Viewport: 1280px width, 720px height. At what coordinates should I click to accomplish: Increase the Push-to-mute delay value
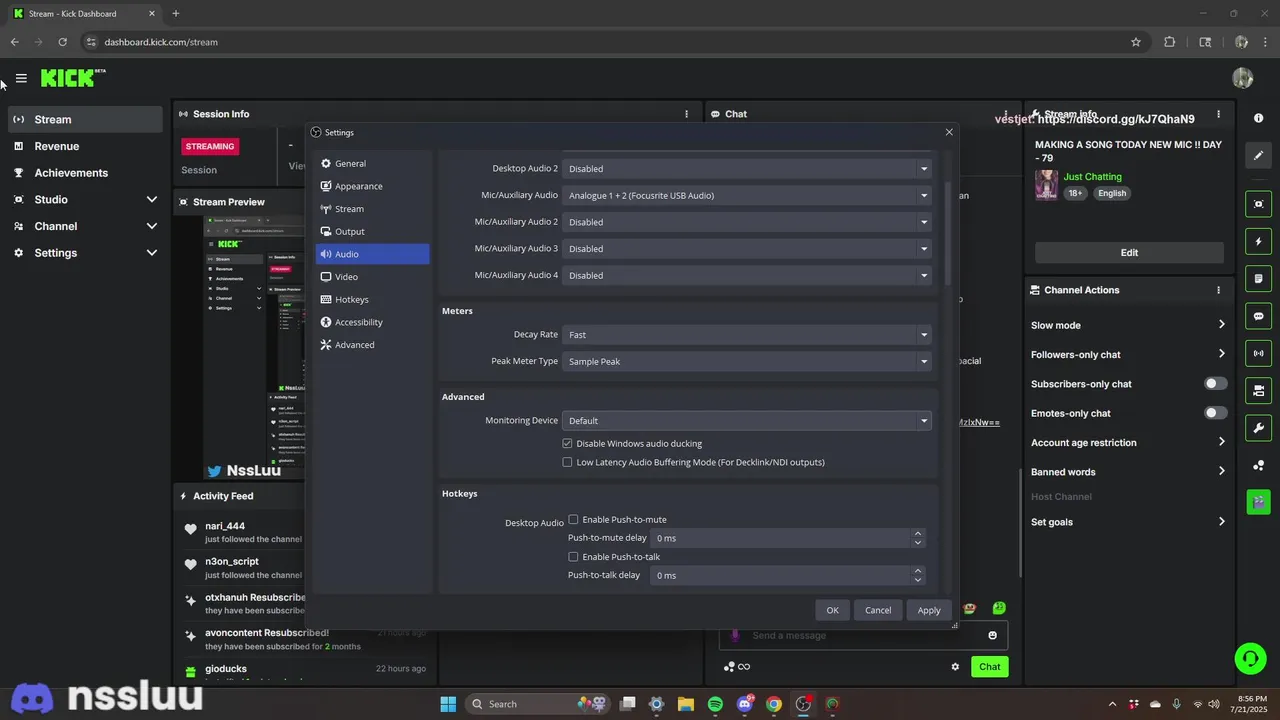tap(917, 534)
